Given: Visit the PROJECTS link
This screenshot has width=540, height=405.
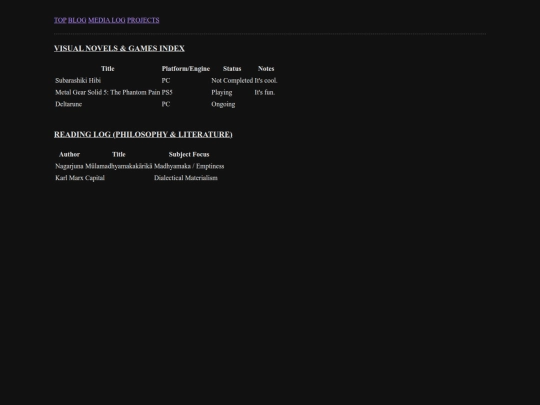Looking at the screenshot, I should pyautogui.click(x=143, y=20).
